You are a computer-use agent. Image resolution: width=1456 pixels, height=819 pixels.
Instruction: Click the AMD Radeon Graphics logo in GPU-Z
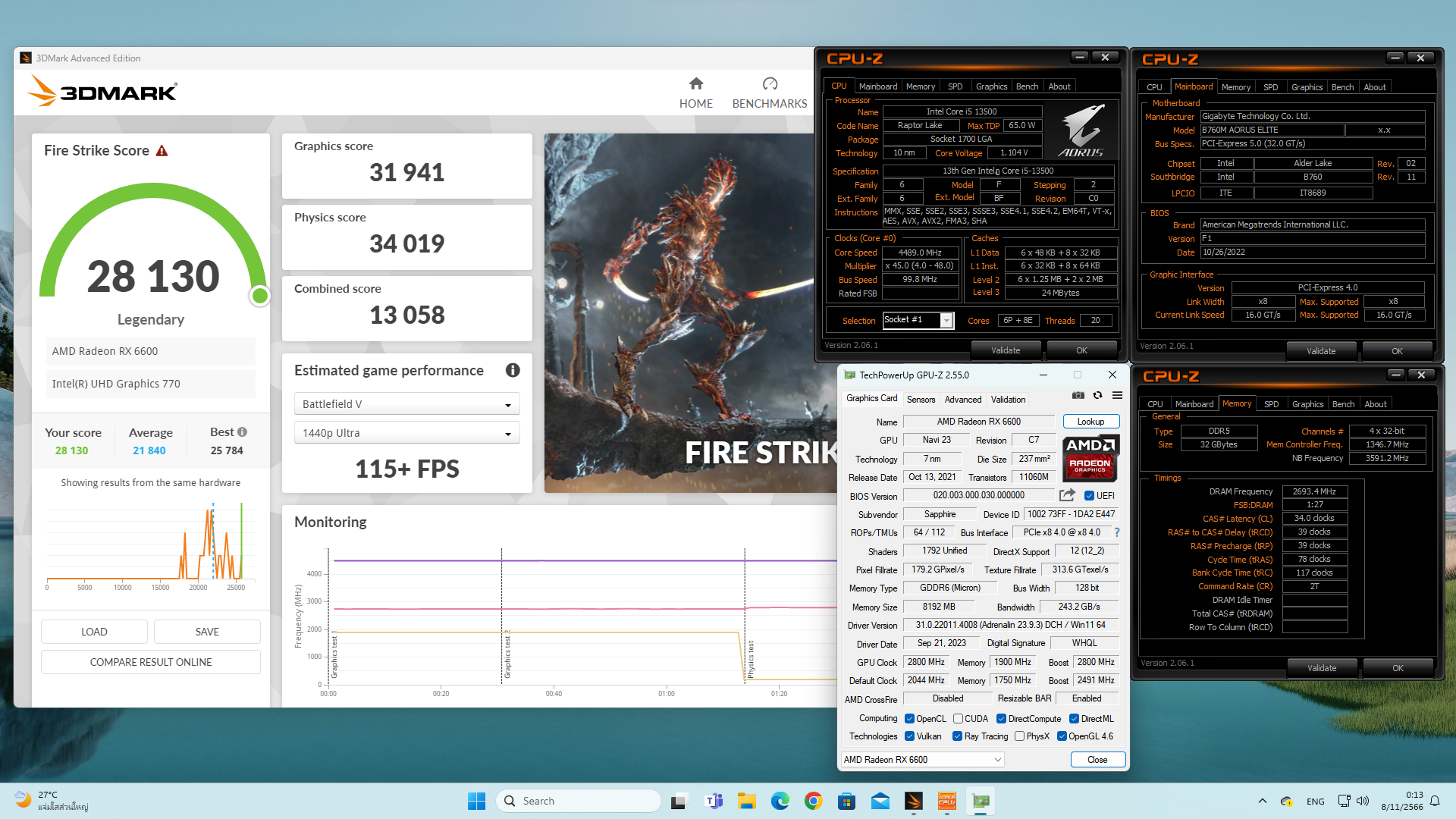(x=1090, y=458)
